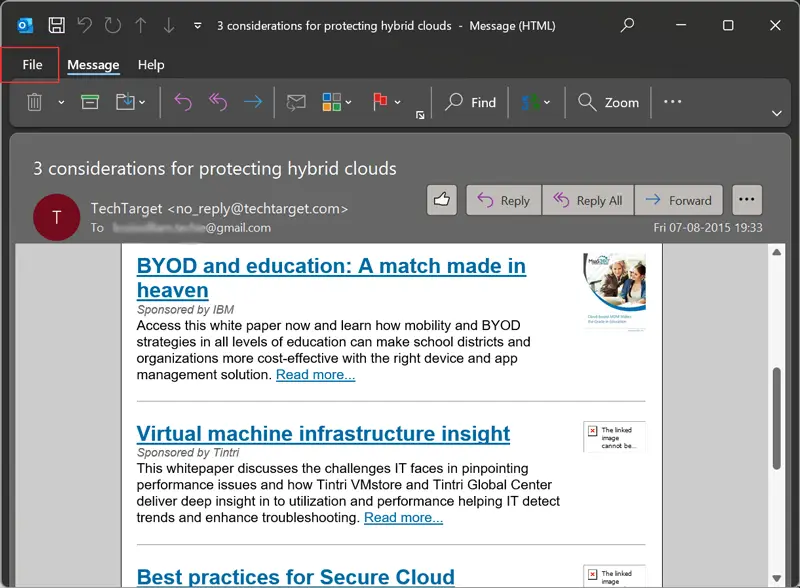
Task: Like the email with thumbs up button
Action: coord(441,200)
